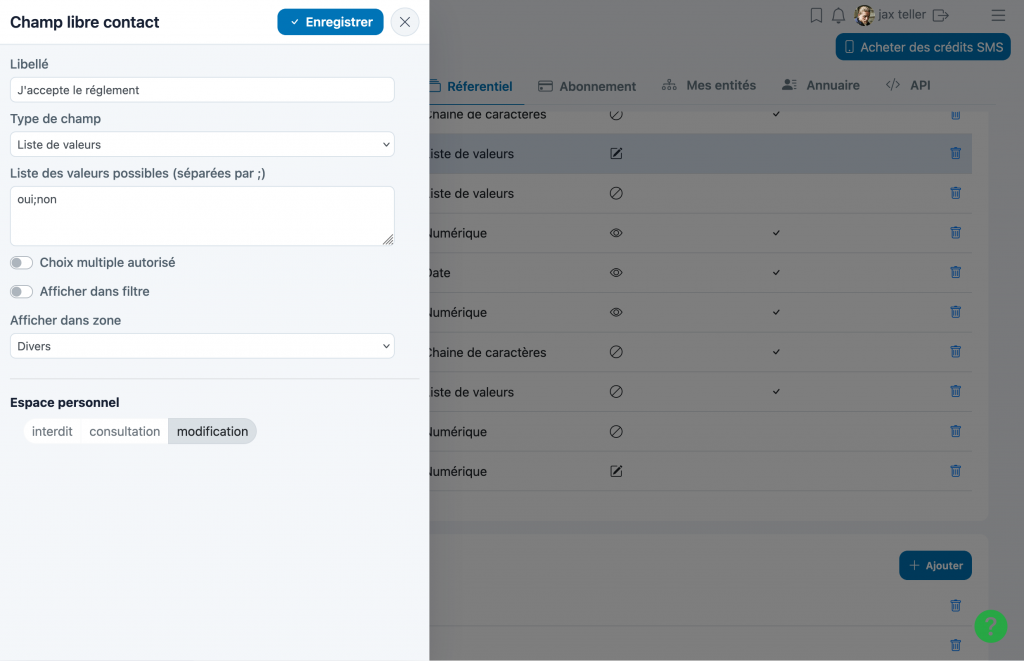Edit the Libellé text field
The height and width of the screenshot is (661, 1024).
point(202,90)
